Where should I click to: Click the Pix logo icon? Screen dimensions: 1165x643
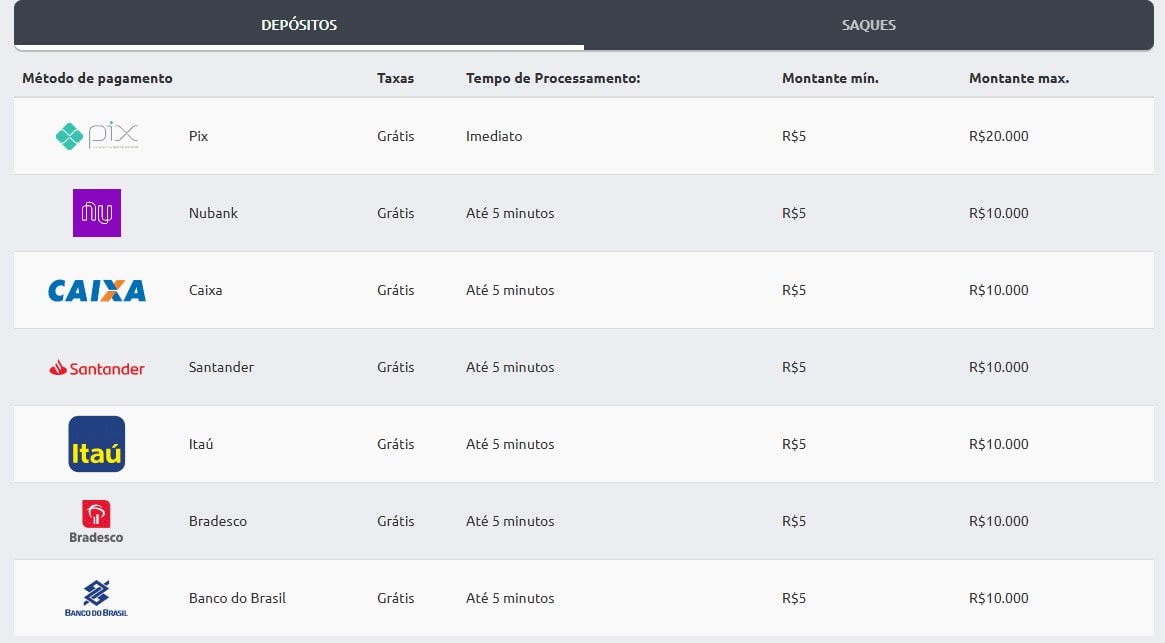pos(97,136)
